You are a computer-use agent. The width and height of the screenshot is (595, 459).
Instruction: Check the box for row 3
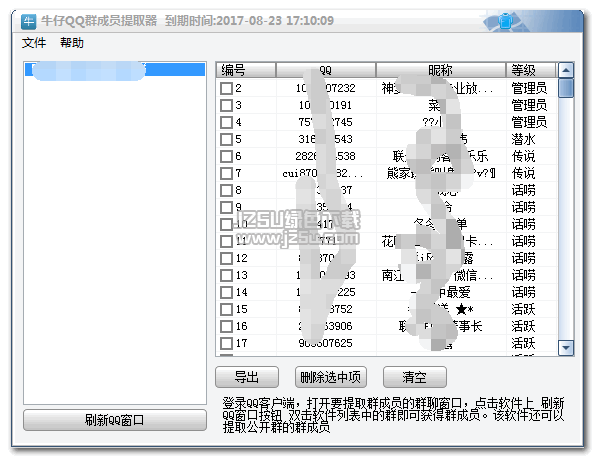(226, 105)
